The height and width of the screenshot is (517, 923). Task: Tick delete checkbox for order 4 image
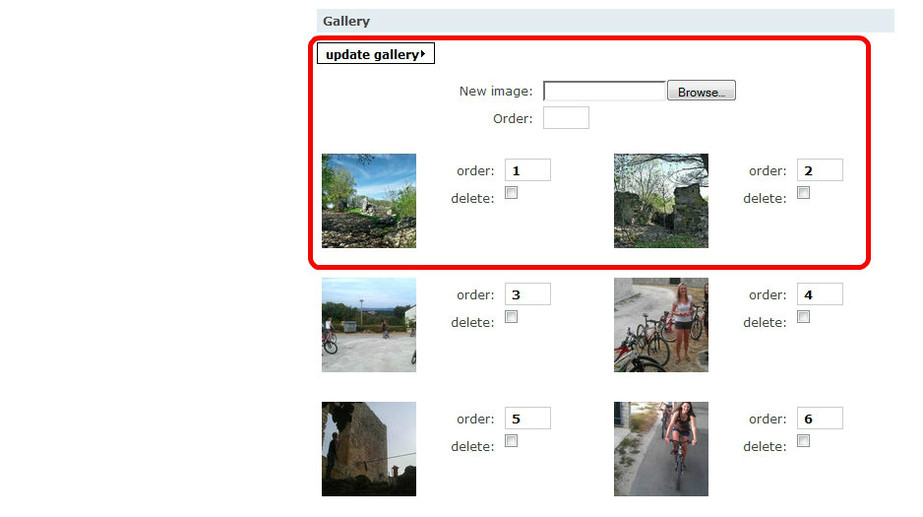(804, 317)
